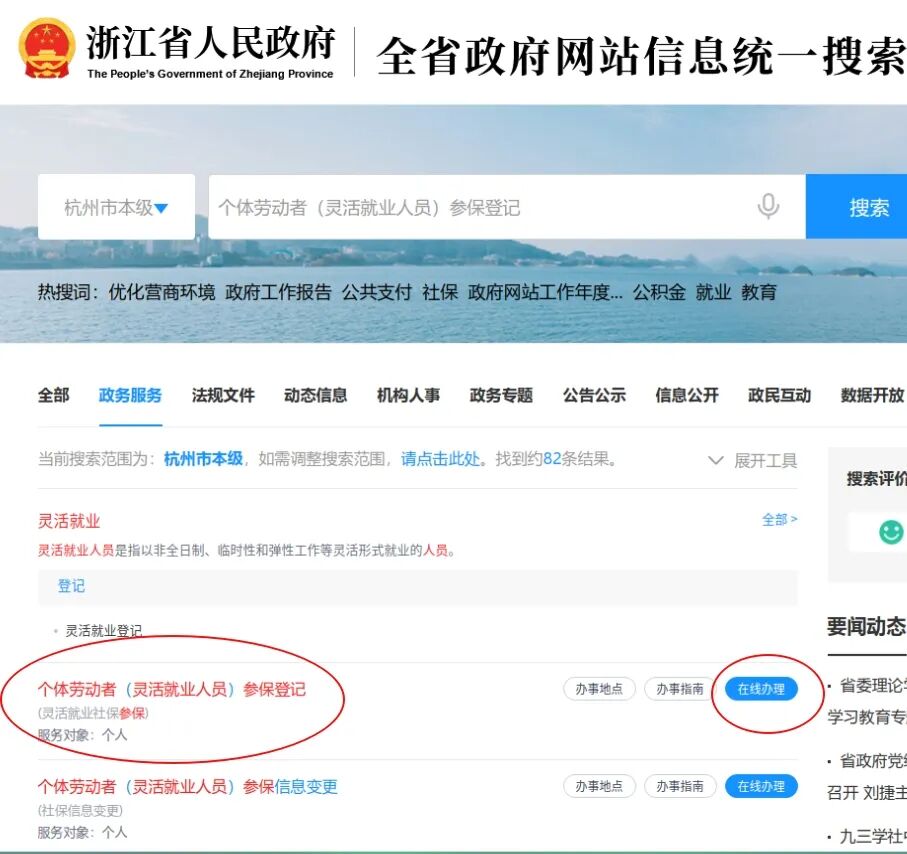
Task: Expand the 展开工具 tools panel
Action: [752, 460]
